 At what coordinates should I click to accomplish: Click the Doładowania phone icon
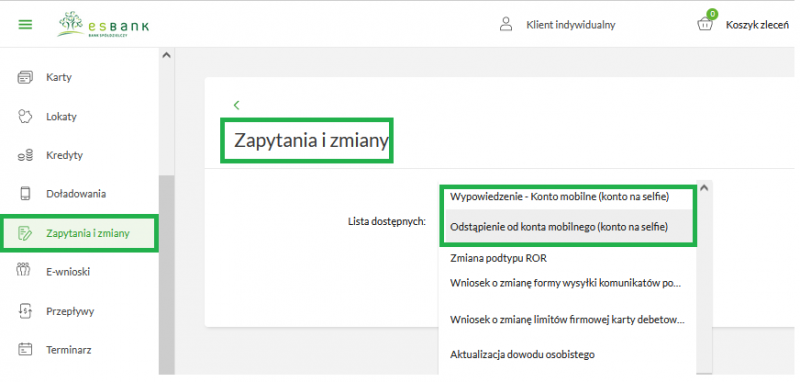click(x=25, y=194)
